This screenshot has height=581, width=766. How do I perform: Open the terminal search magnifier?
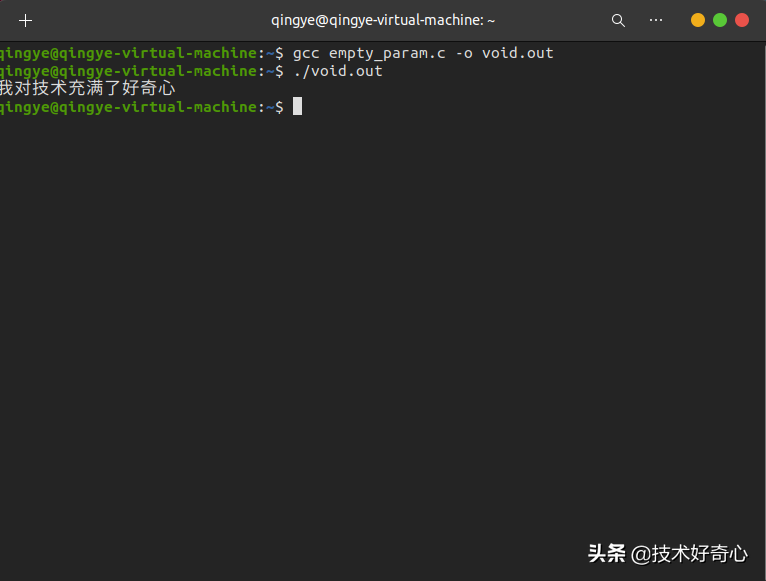point(618,21)
